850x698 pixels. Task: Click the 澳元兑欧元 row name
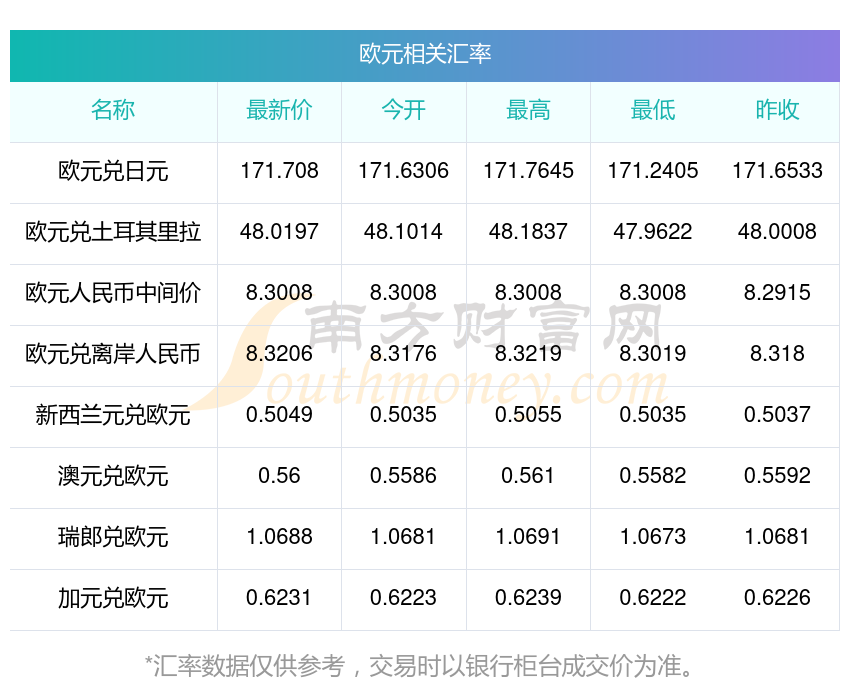[113, 476]
